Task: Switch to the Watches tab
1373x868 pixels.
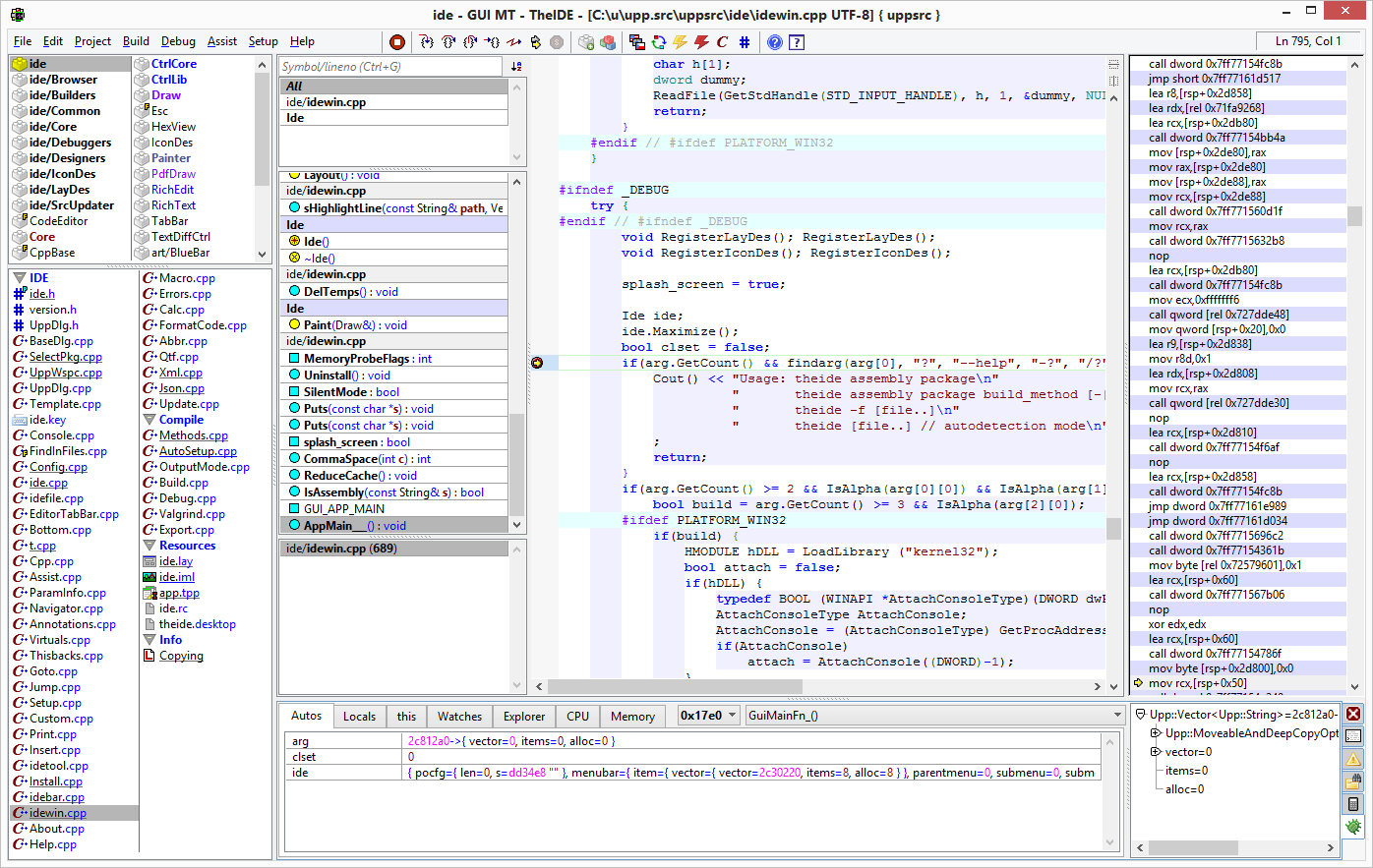Action: click(x=459, y=717)
